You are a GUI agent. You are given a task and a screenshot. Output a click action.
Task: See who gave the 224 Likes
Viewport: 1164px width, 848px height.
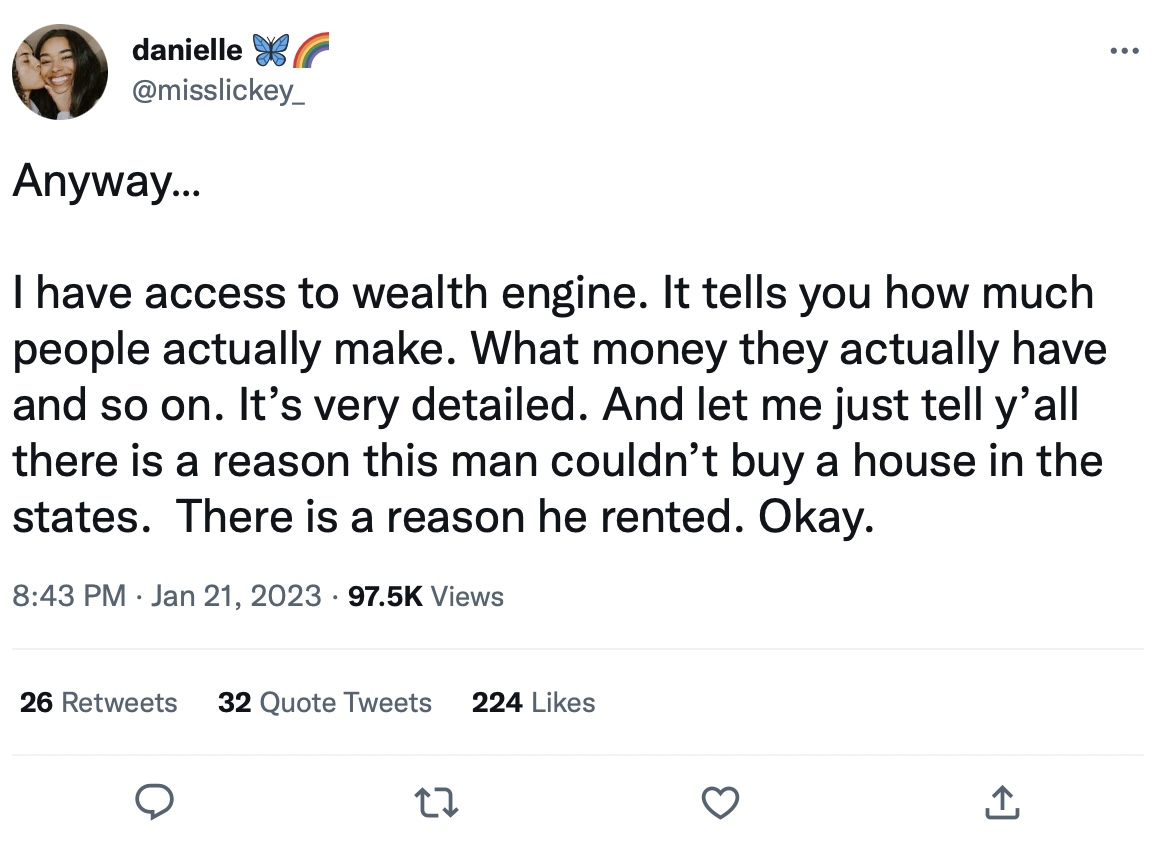[x=533, y=703]
